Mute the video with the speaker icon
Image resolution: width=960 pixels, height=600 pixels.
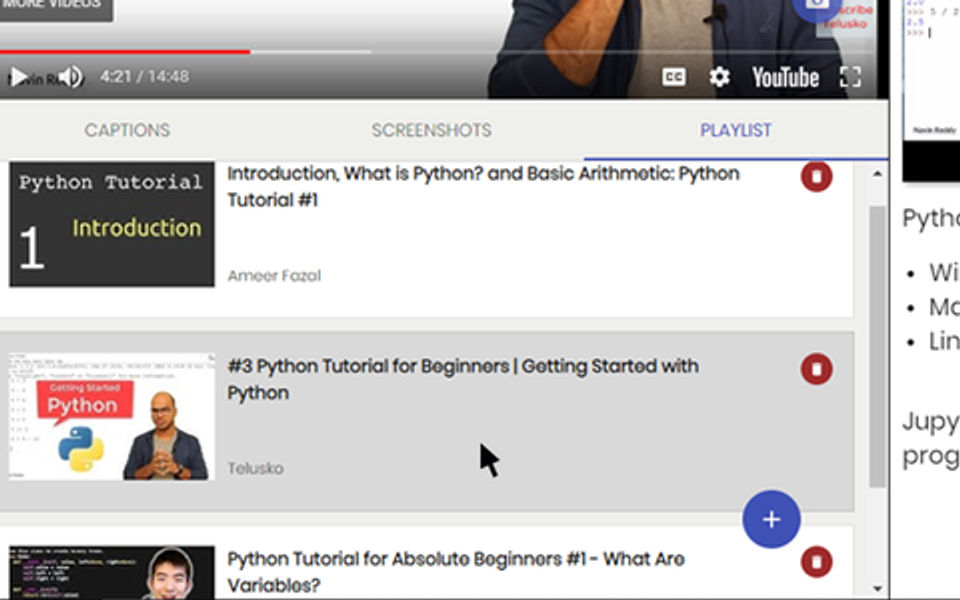pos(72,77)
